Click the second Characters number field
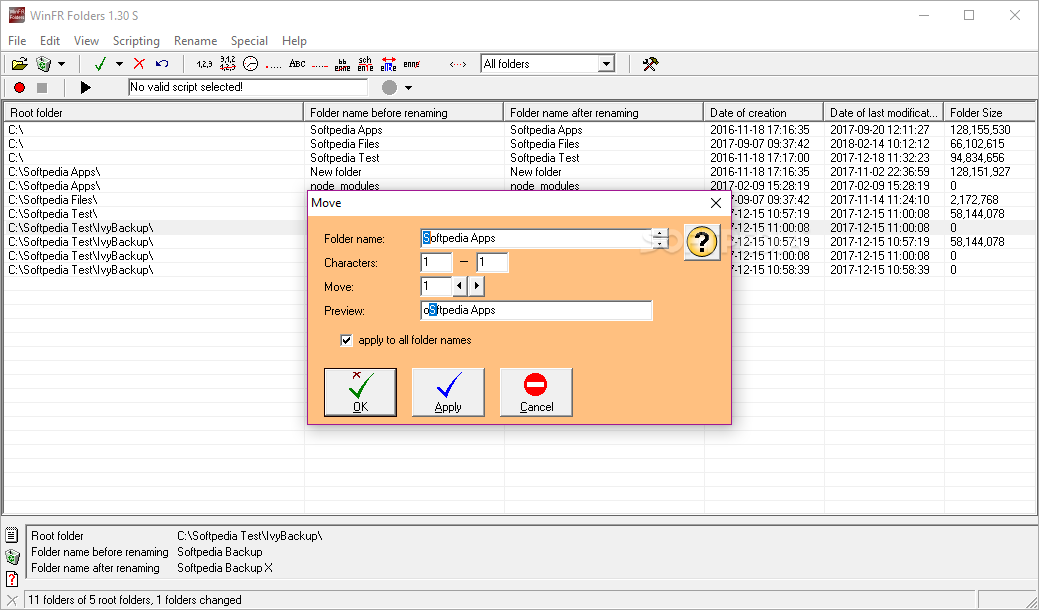The image size is (1039, 610). click(492, 262)
